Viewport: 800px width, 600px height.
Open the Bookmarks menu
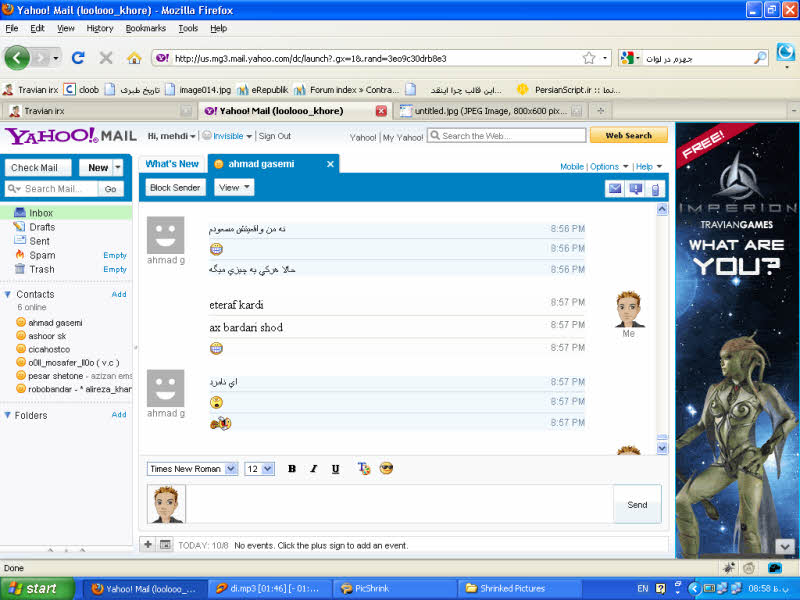(x=145, y=28)
